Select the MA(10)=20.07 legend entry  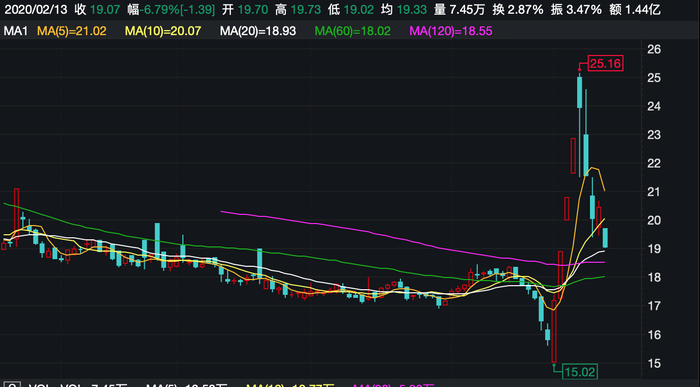click(x=163, y=31)
